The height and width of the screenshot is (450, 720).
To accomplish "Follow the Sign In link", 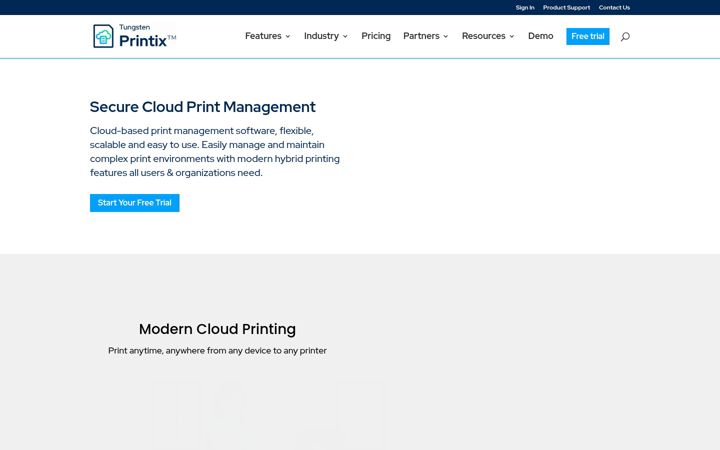I will click(x=525, y=7).
